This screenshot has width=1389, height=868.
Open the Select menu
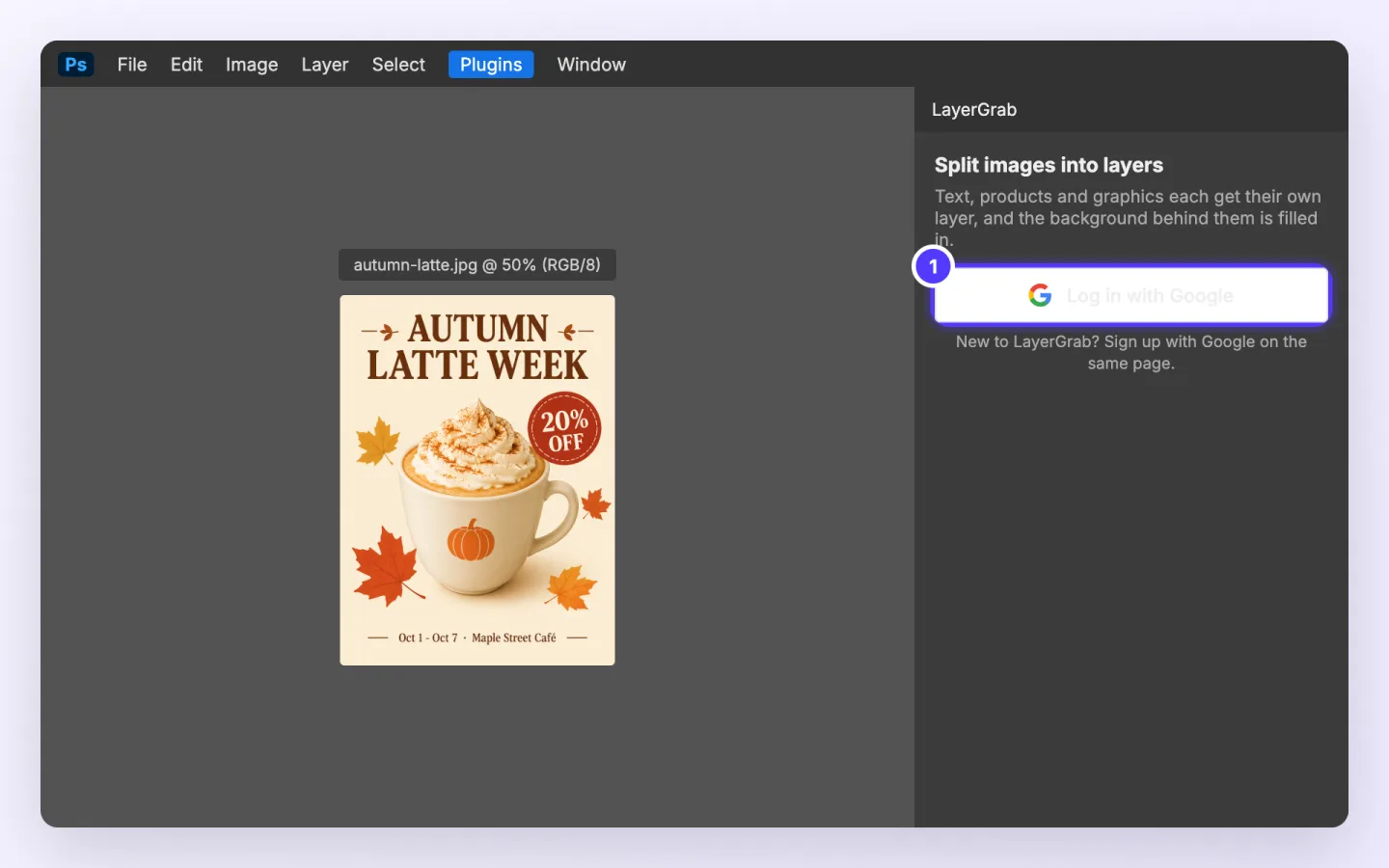tap(398, 65)
